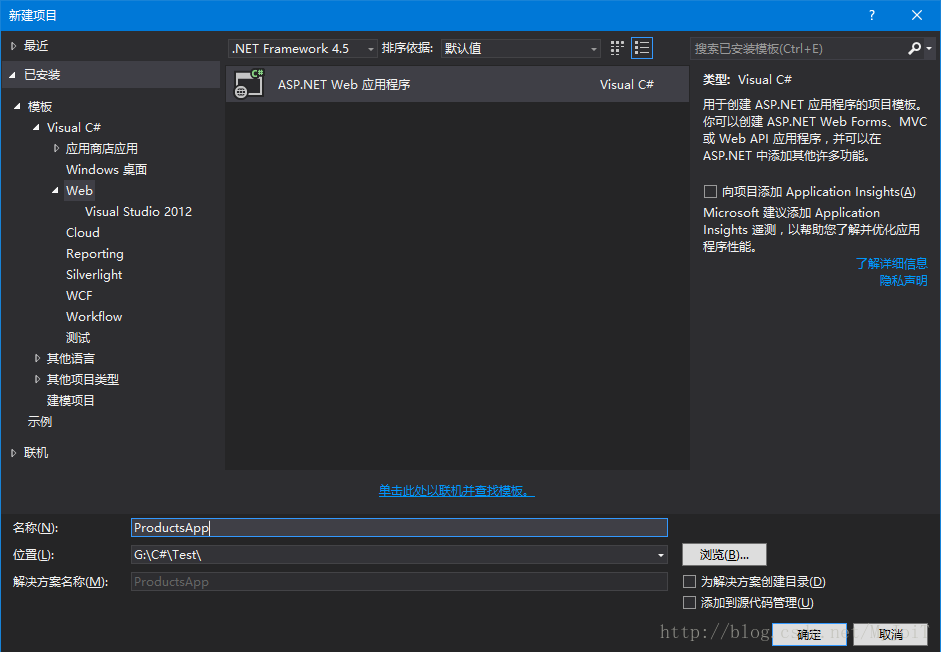This screenshot has height=652, width=941.
Task: Select the Silverlight category
Action: 94,274
